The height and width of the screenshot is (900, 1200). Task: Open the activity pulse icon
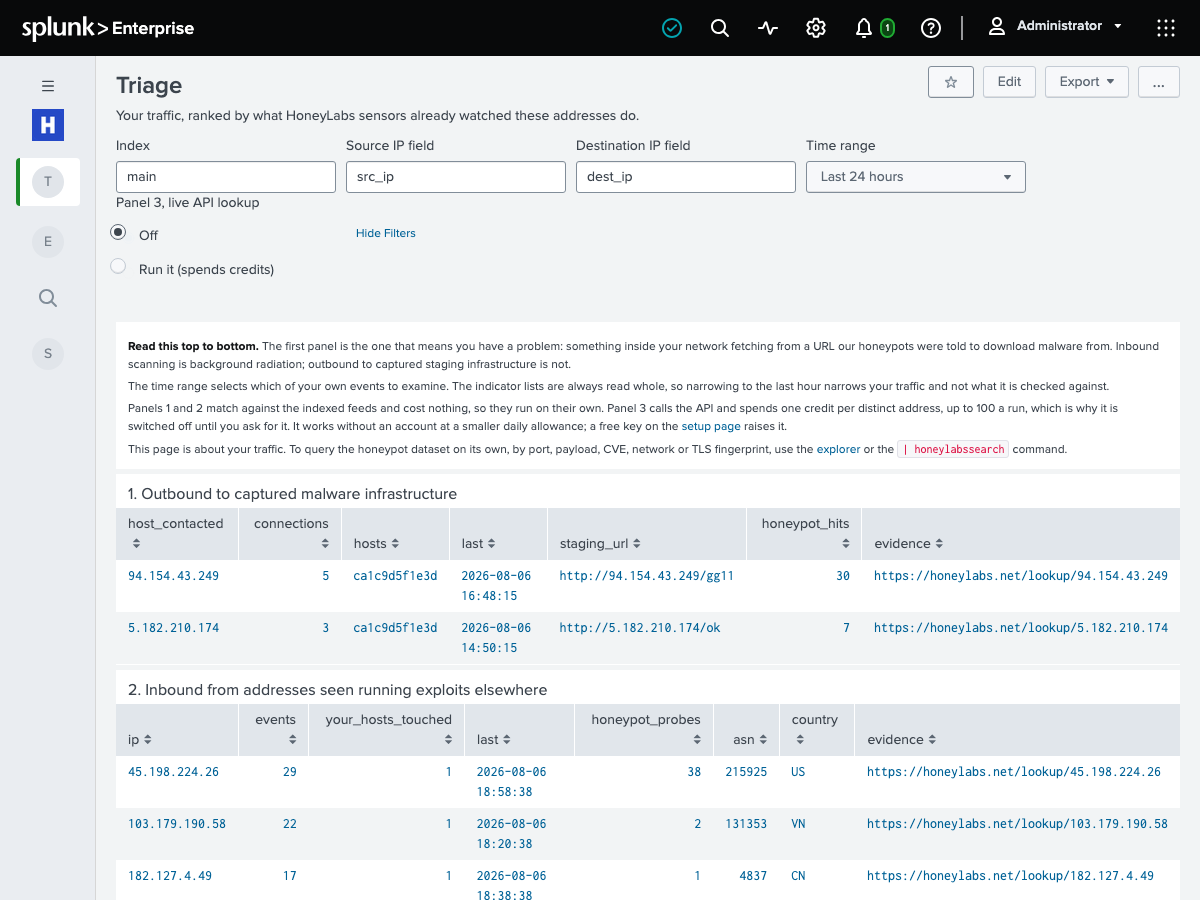768,28
